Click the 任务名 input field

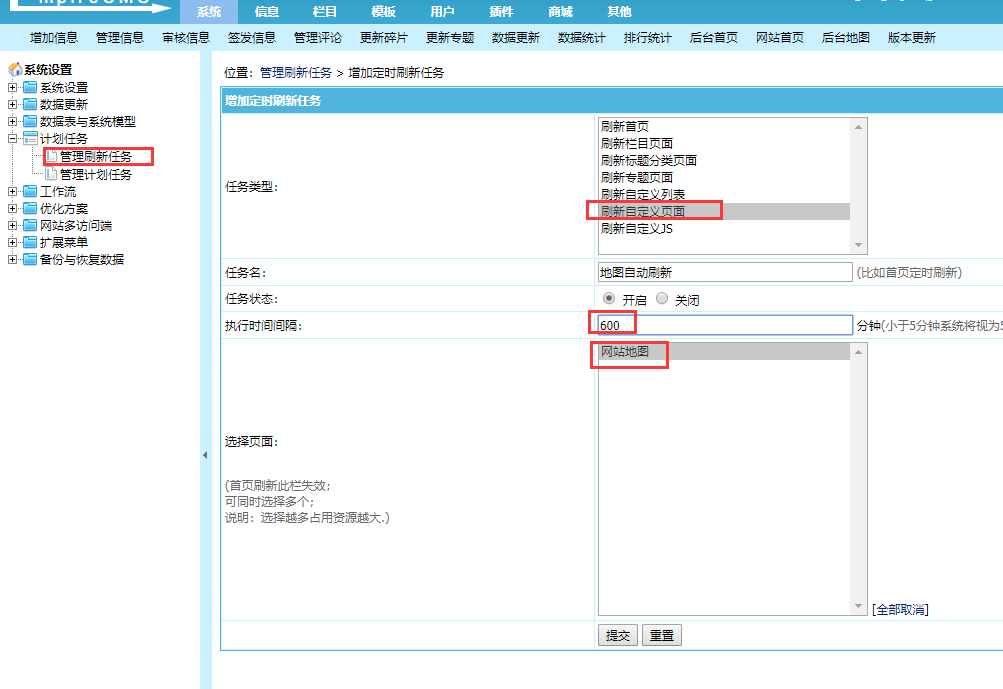pyautogui.click(x=725, y=272)
